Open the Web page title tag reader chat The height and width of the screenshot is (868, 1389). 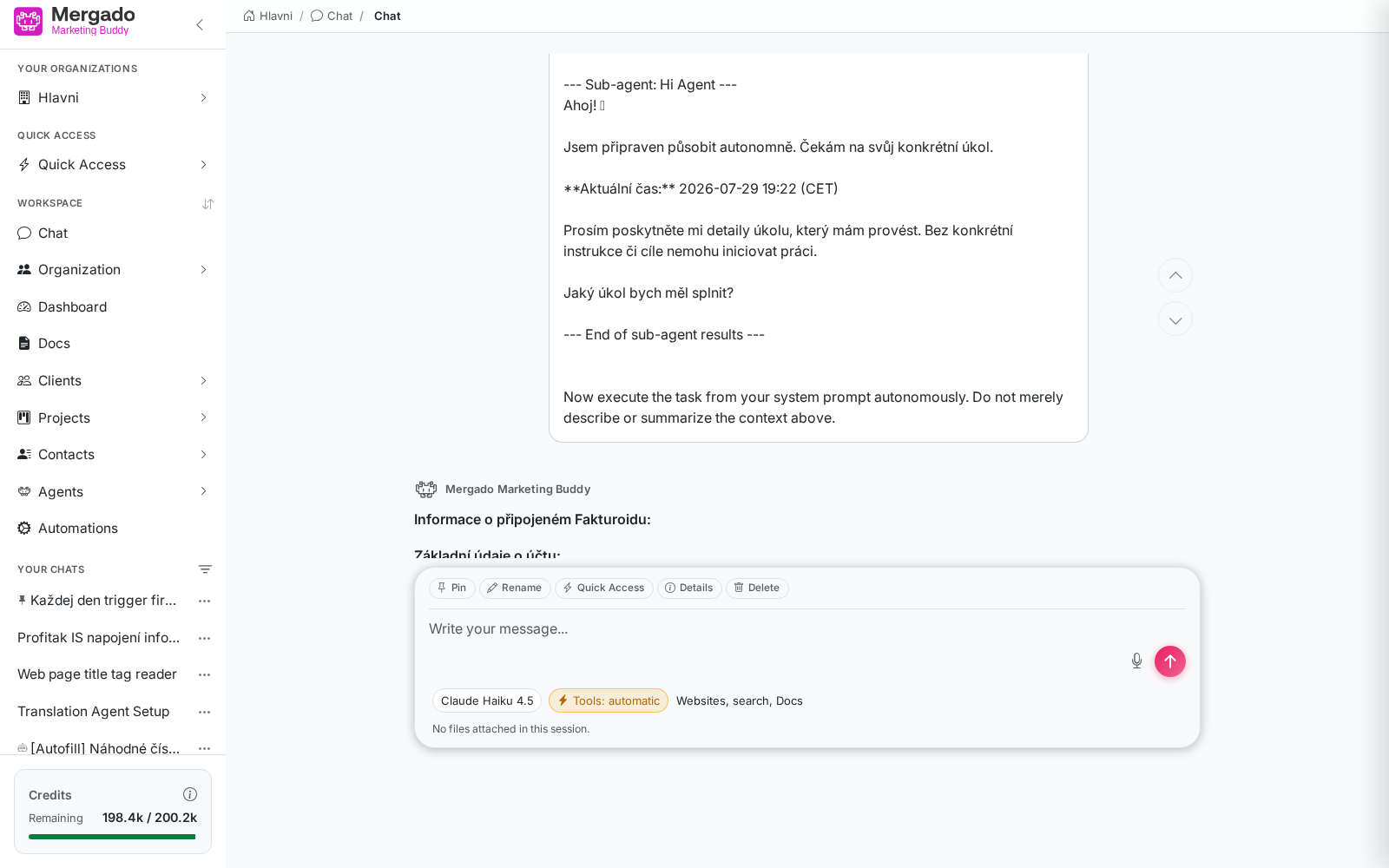tap(97, 674)
